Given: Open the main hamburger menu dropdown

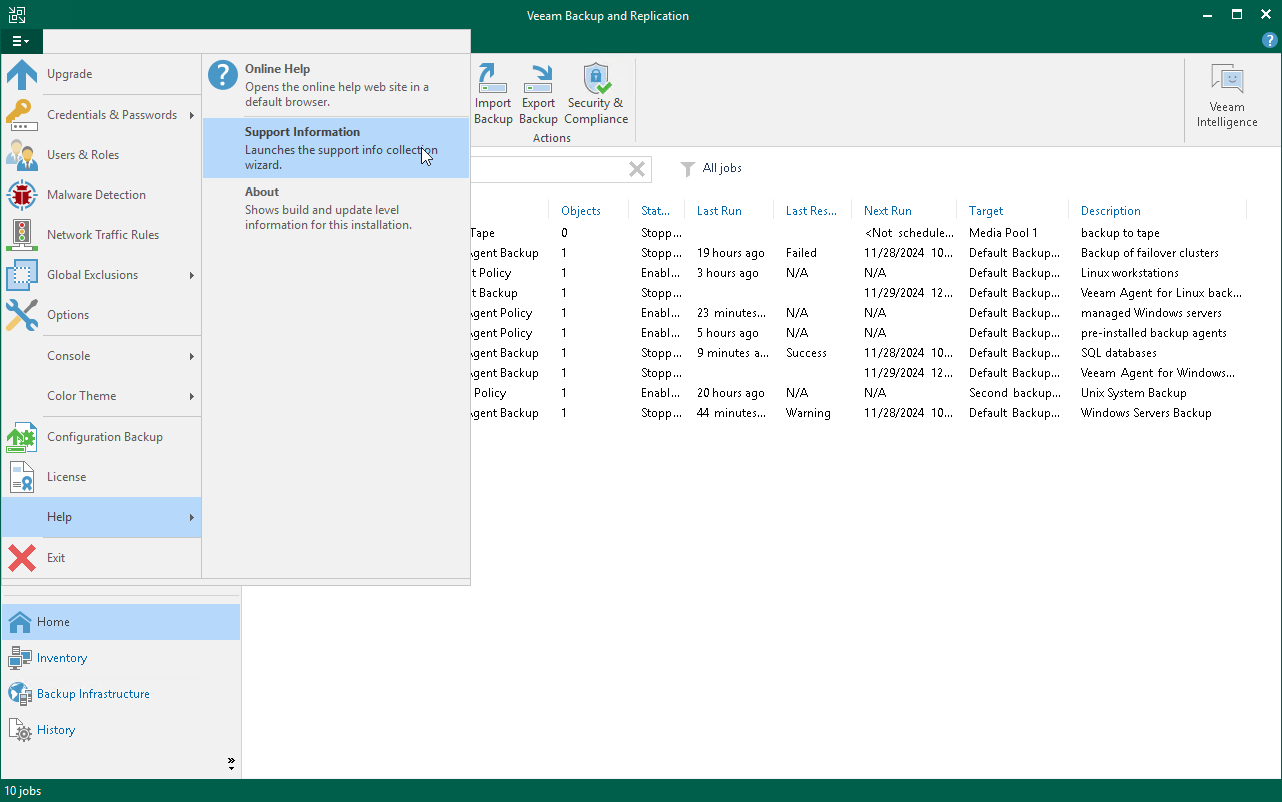Looking at the screenshot, I should tap(21, 41).
